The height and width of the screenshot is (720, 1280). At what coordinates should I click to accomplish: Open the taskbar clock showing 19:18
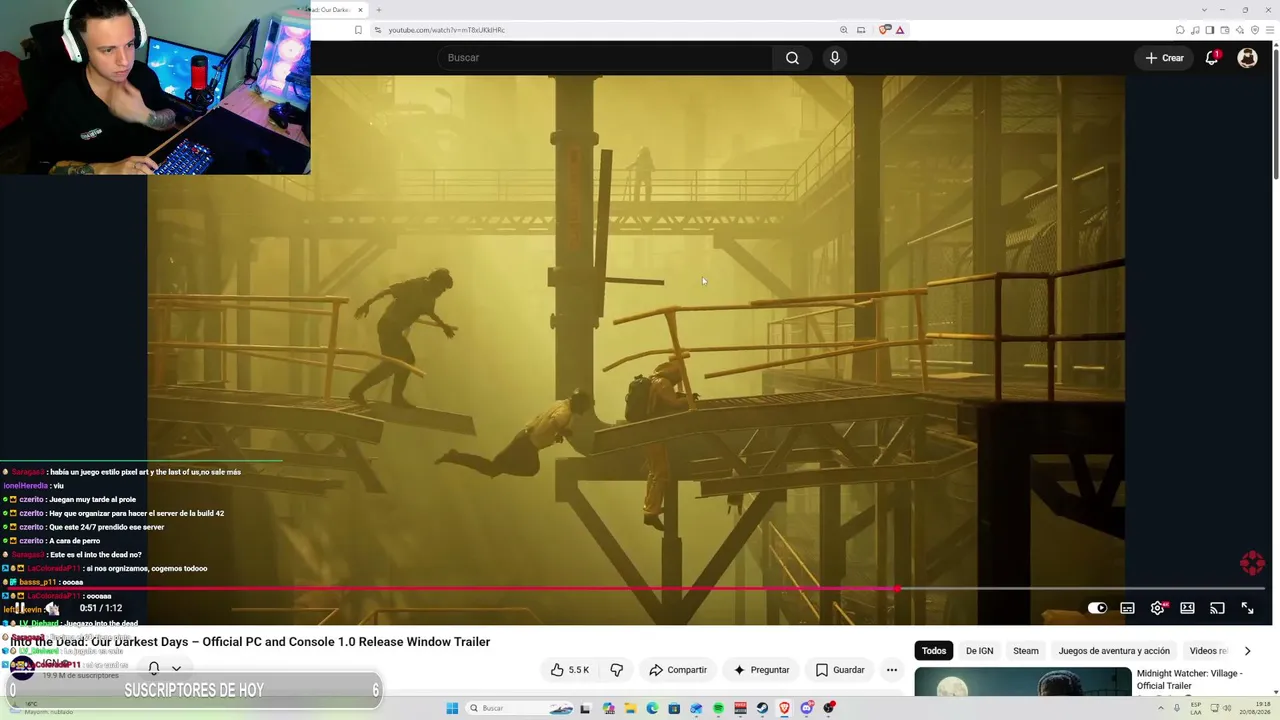click(x=1255, y=708)
